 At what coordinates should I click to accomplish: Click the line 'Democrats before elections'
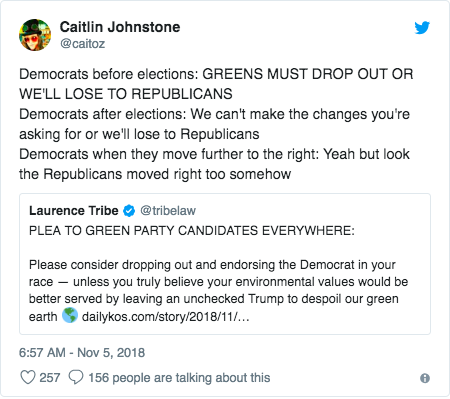point(216,84)
